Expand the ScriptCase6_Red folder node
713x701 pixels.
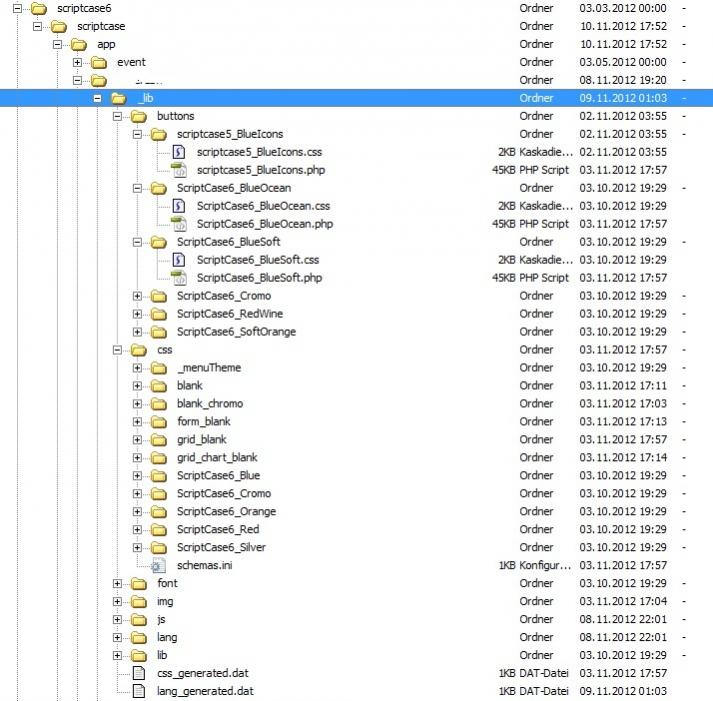[137, 530]
